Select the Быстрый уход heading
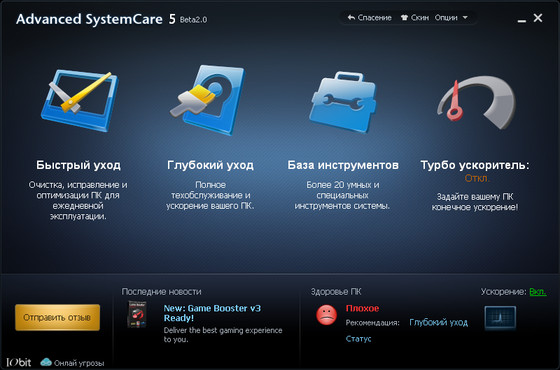This screenshot has height=370, width=560. (79, 165)
